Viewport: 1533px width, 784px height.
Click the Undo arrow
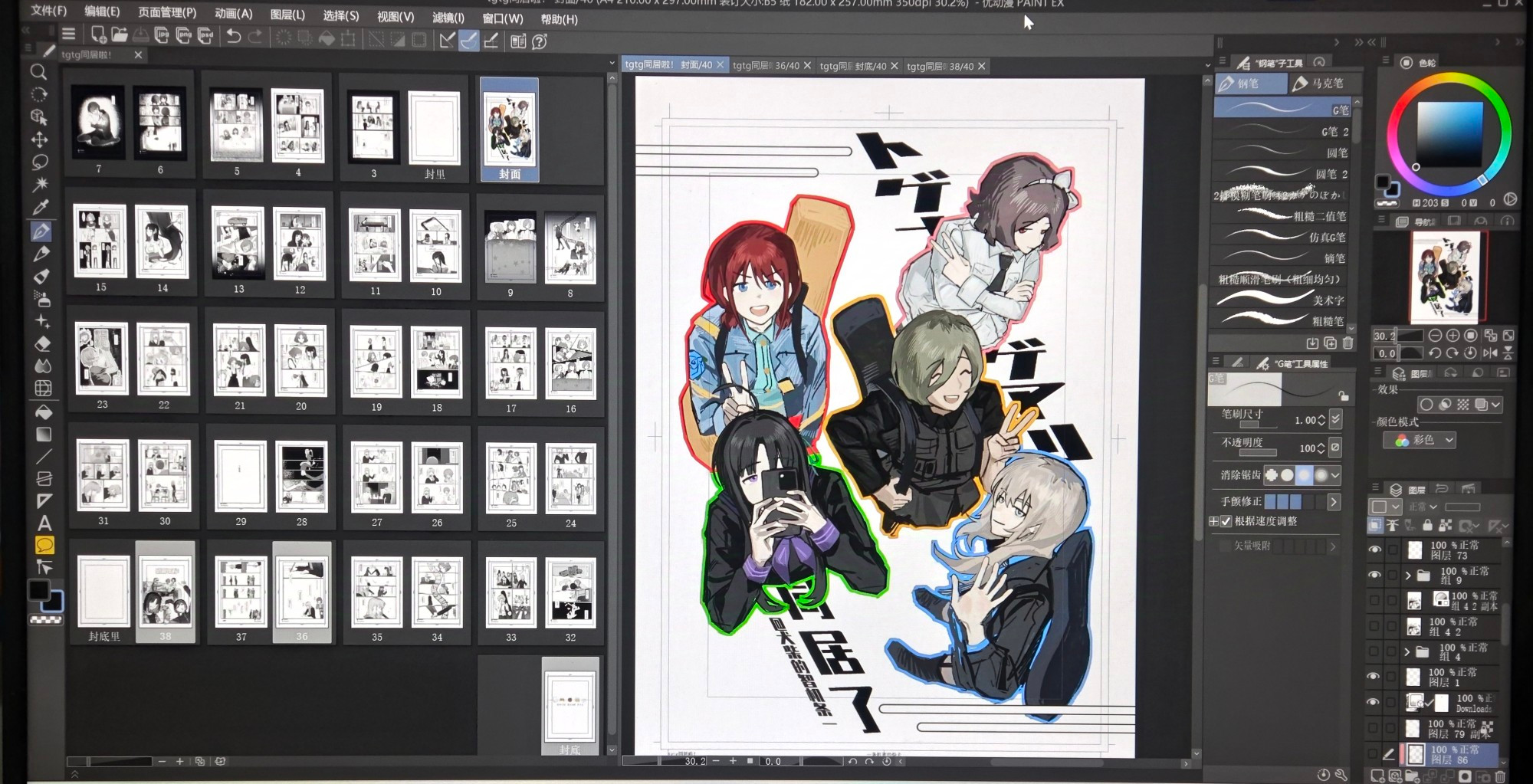point(234,36)
